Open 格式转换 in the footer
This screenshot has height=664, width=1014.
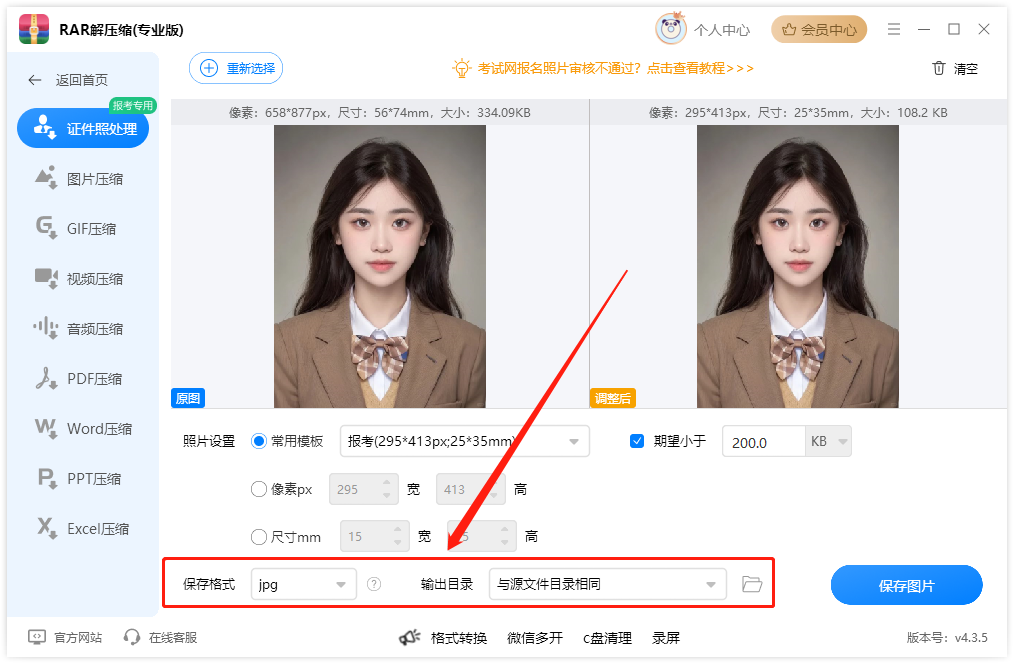(458, 638)
